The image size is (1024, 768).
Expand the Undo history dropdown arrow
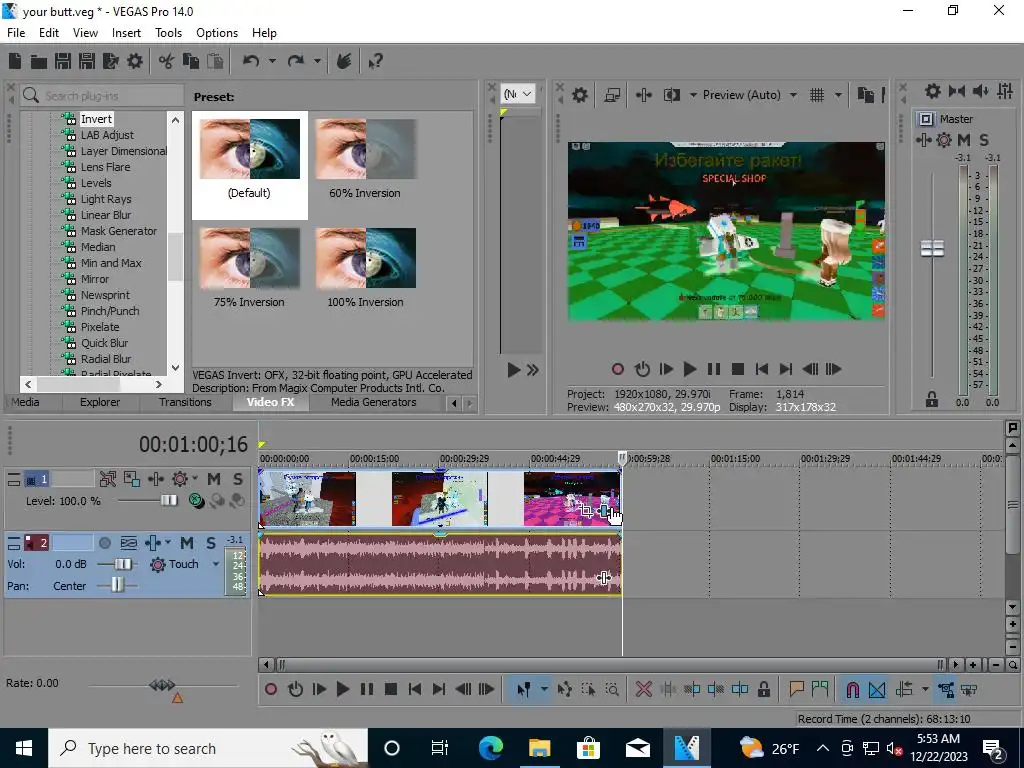[x=272, y=61]
